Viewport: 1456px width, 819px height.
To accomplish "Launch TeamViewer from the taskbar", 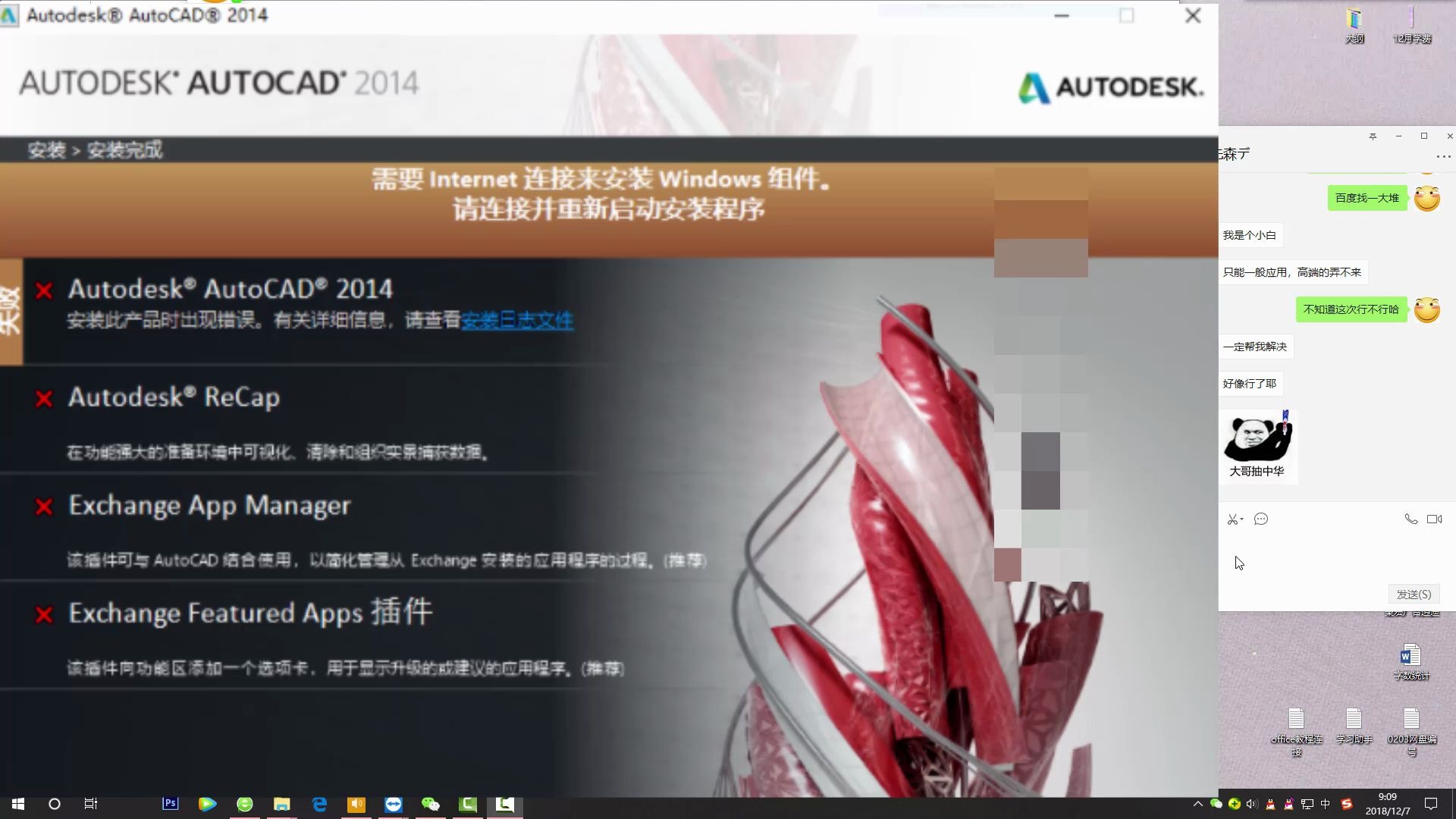I will [x=393, y=804].
